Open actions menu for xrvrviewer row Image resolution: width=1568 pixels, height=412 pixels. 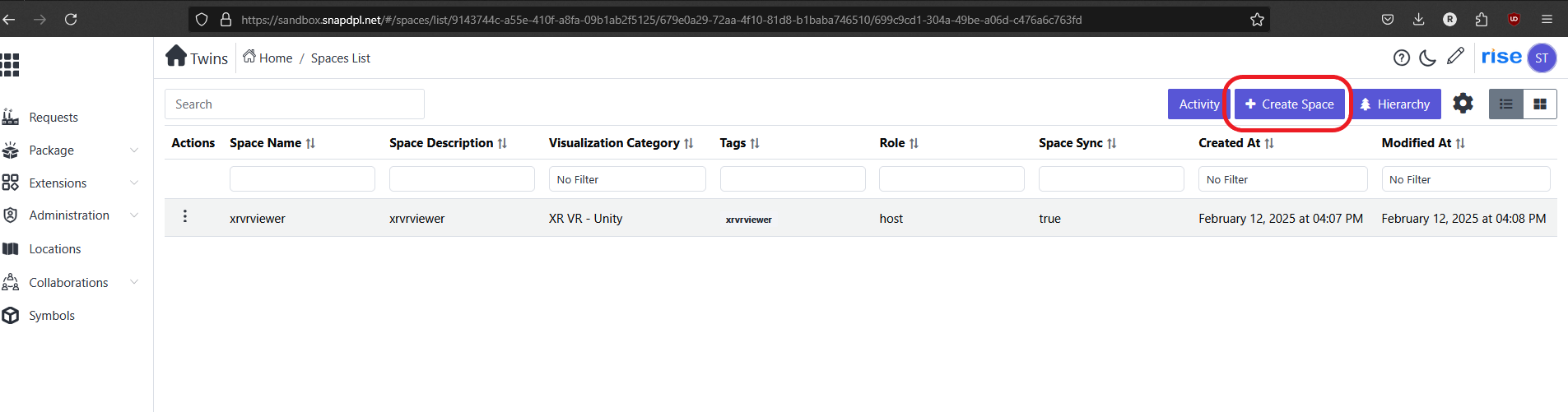coord(185,216)
